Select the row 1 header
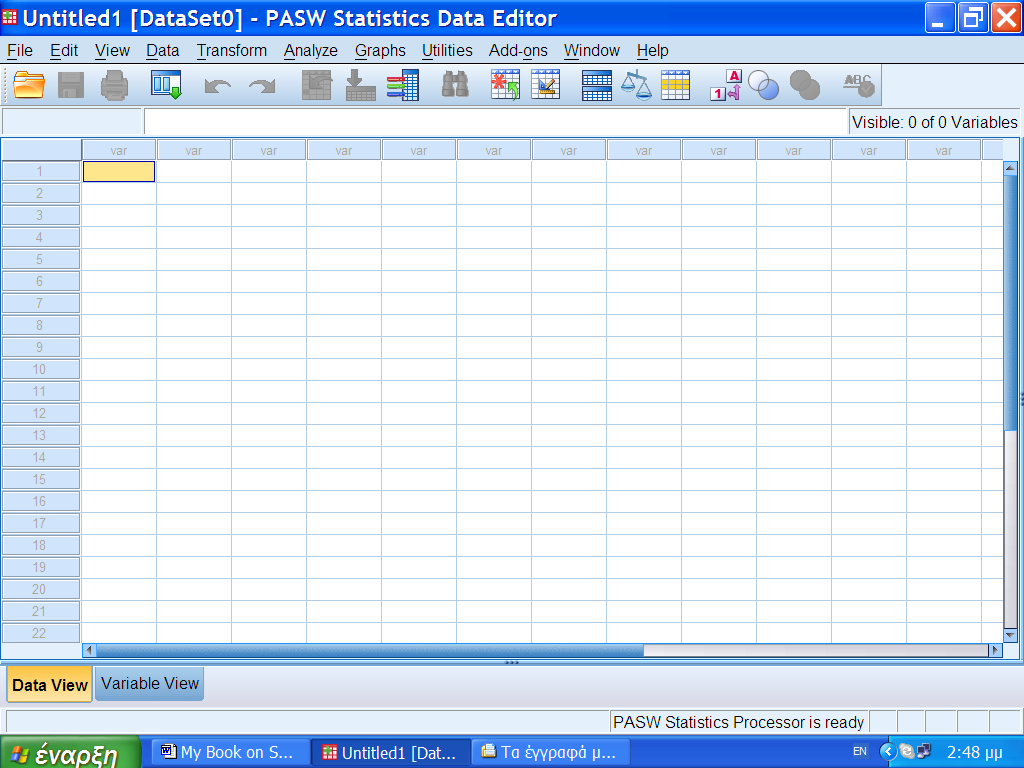1024x768 pixels. (x=40, y=171)
